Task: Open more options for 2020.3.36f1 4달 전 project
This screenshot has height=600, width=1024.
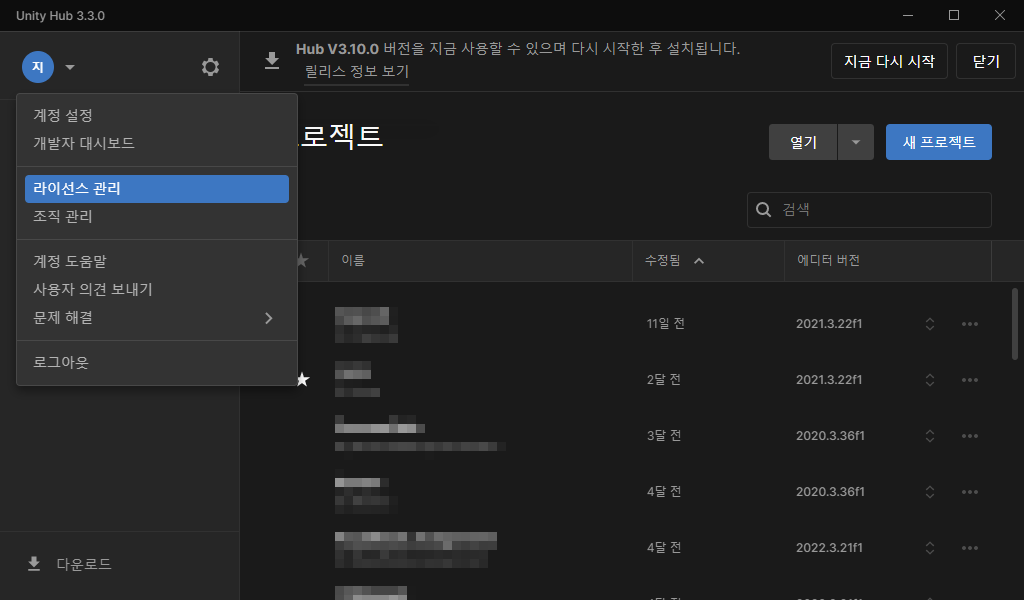Action: pyautogui.click(x=970, y=492)
